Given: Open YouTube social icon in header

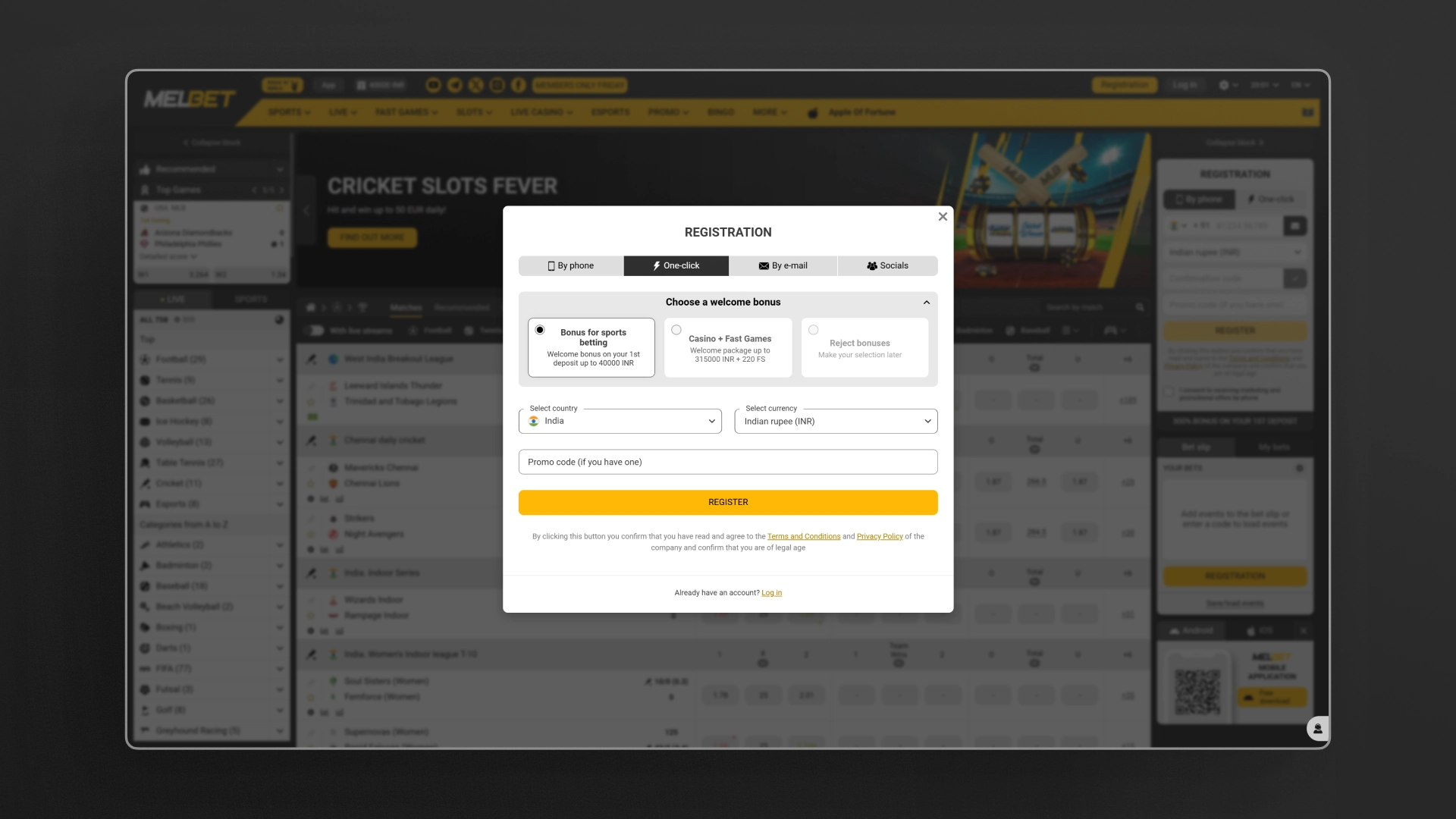Looking at the screenshot, I should pyautogui.click(x=433, y=85).
